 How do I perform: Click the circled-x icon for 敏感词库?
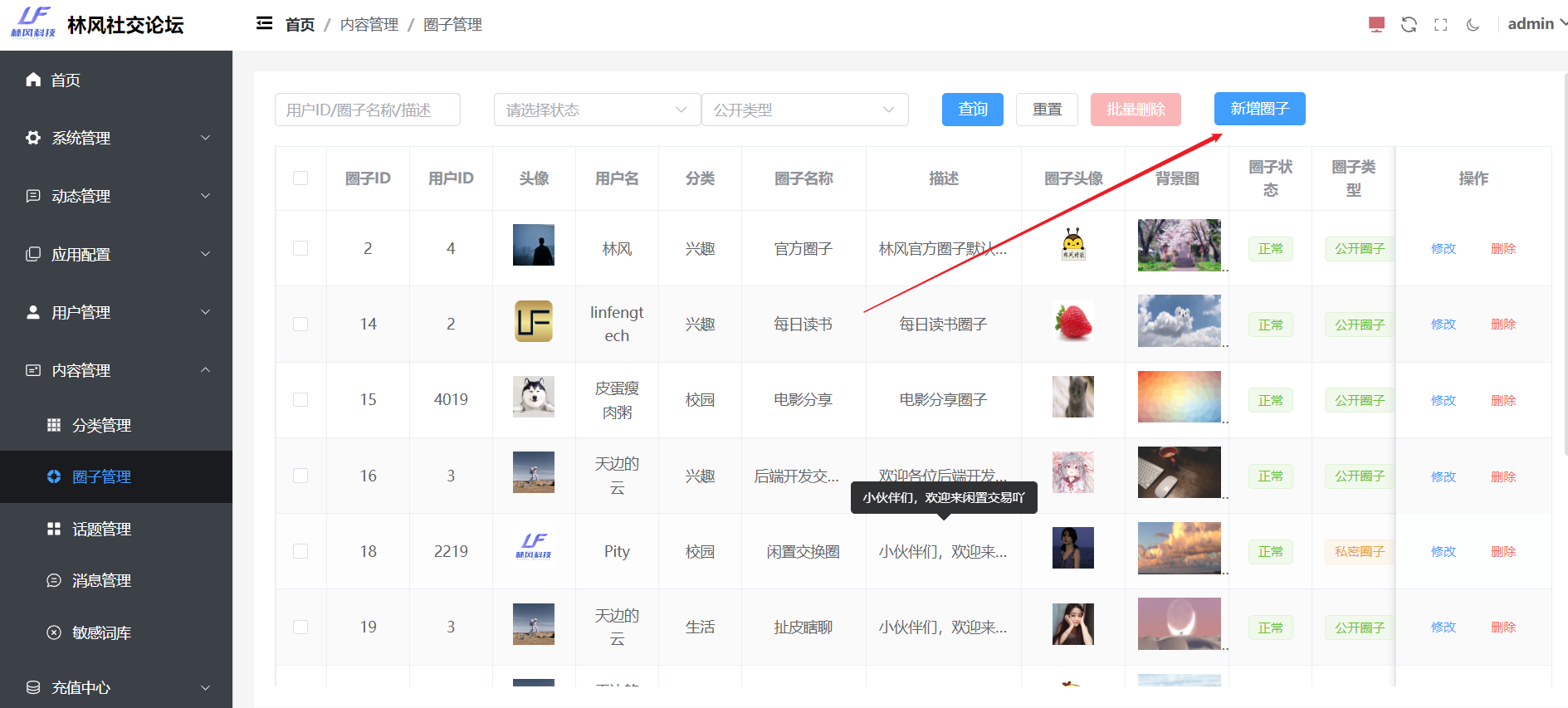point(54,632)
